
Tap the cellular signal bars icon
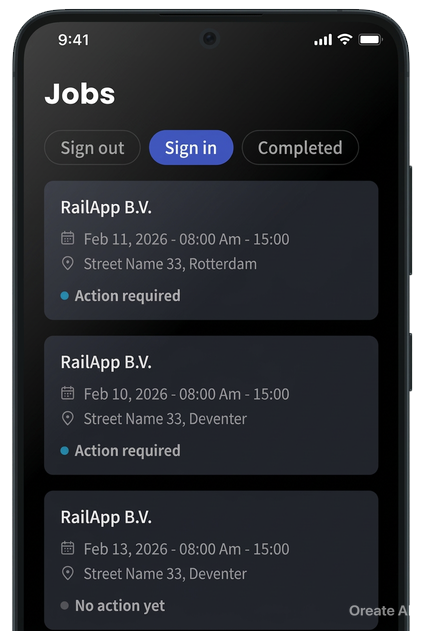click(x=323, y=39)
